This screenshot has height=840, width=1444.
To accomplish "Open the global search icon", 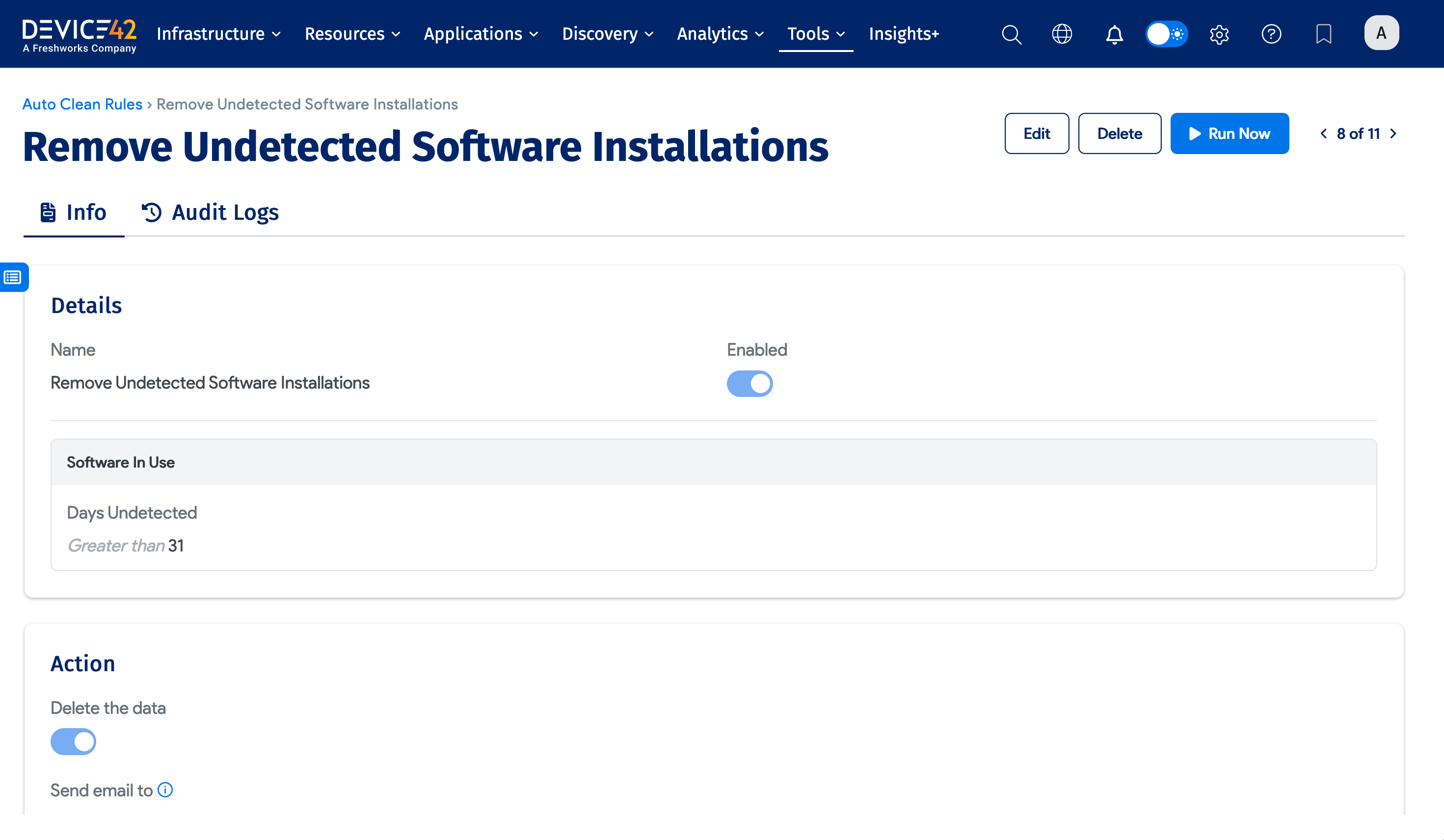I will coord(1012,34).
